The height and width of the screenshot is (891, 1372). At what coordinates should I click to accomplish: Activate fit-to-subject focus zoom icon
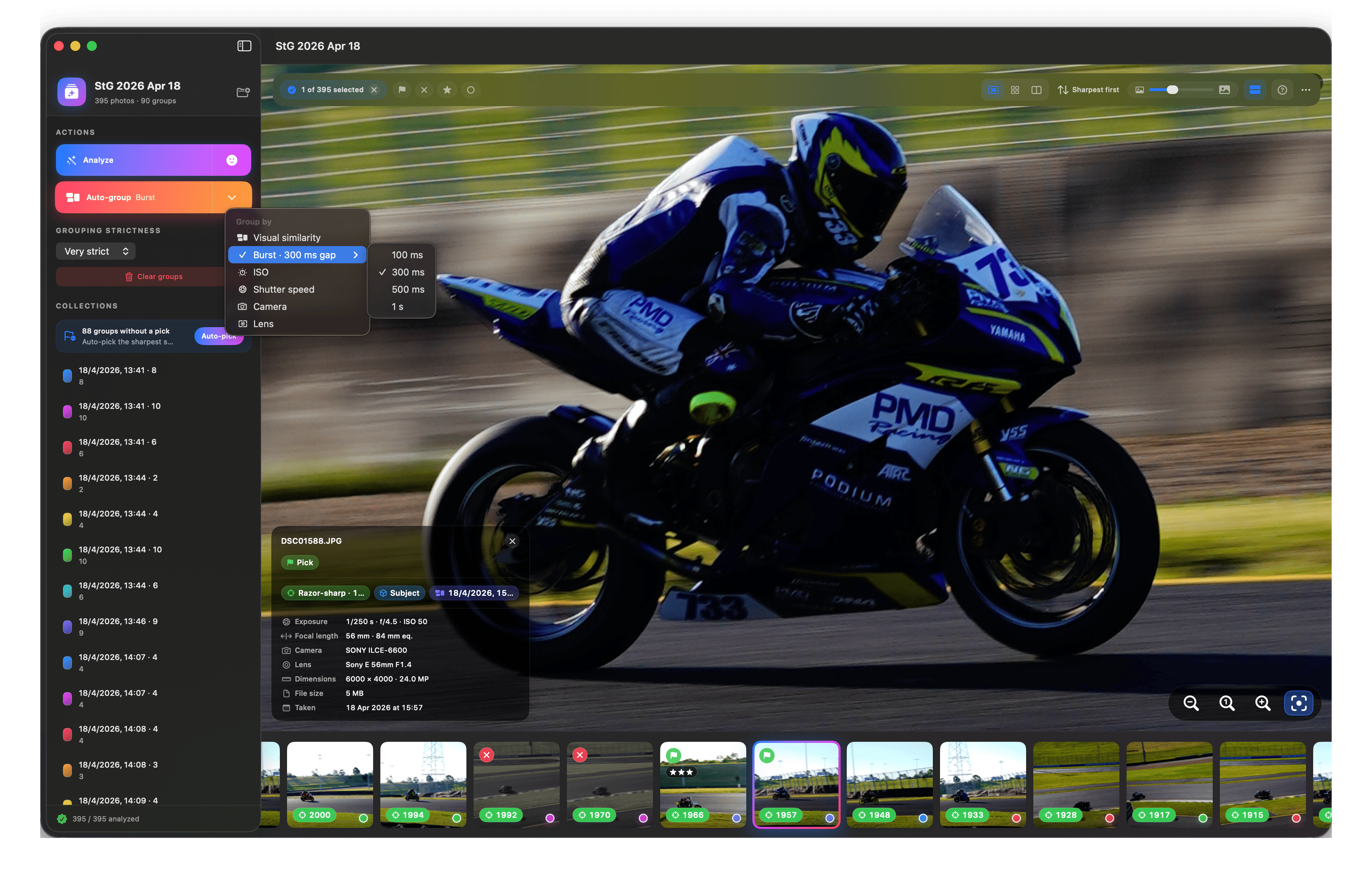[1298, 703]
